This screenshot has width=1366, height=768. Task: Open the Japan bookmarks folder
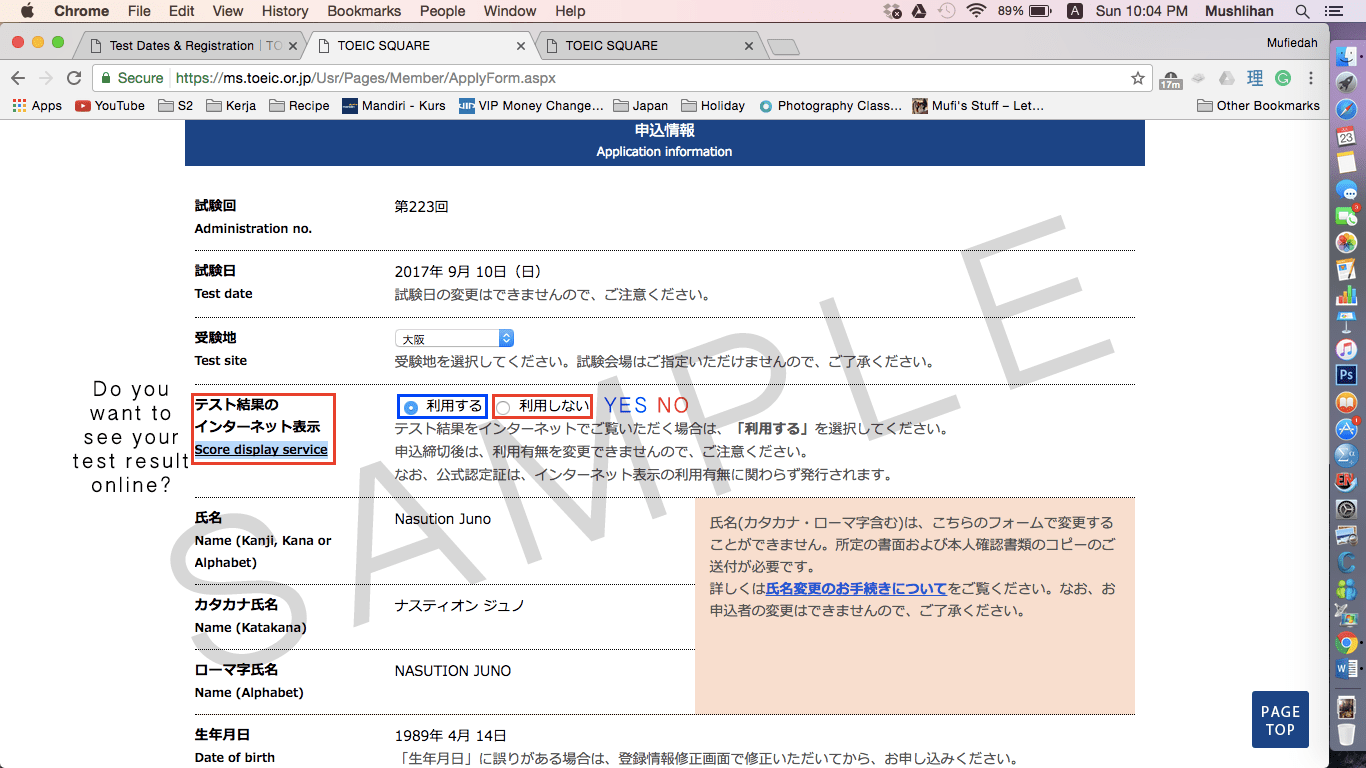pos(640,106)
